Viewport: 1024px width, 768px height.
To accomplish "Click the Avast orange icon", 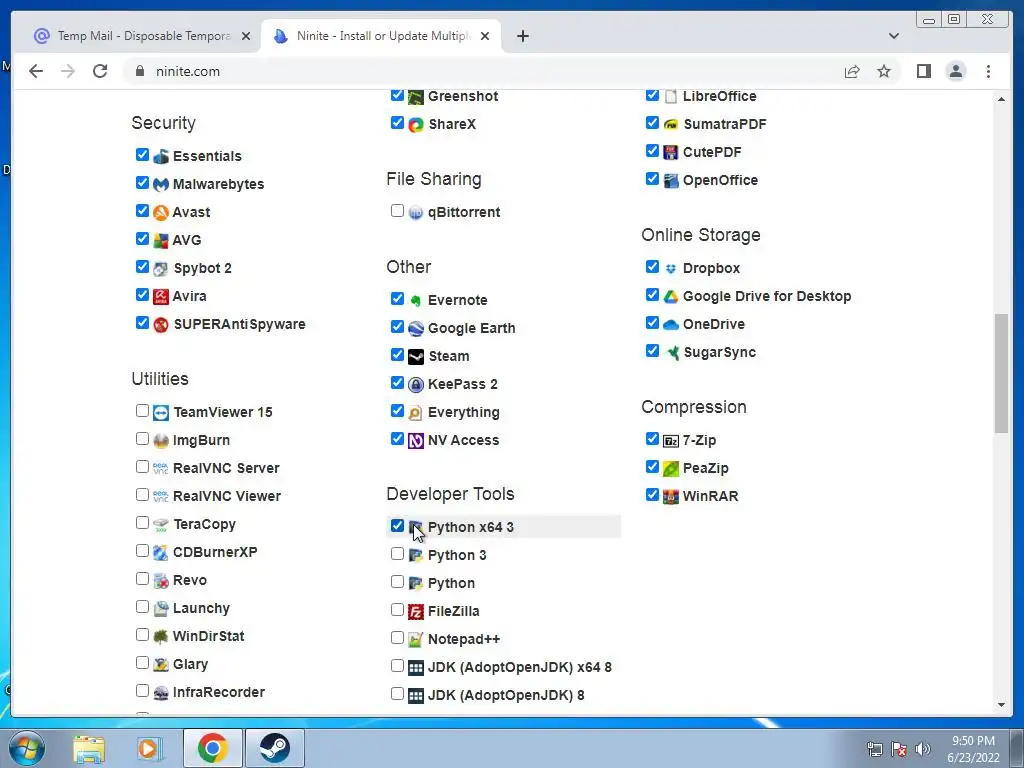I will [161, 213].
